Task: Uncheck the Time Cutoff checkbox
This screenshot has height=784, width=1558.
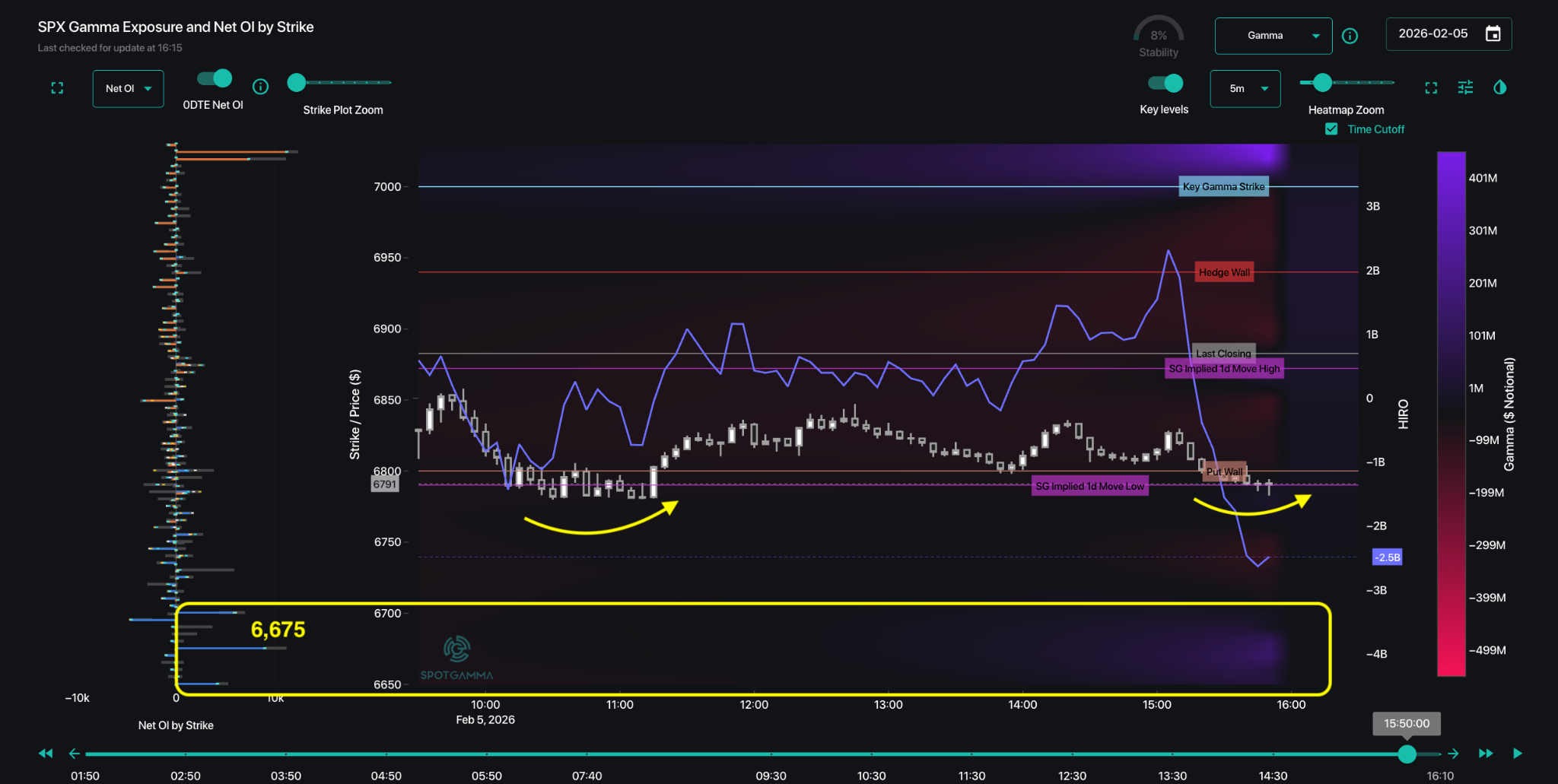Action: click(1331, 129)
